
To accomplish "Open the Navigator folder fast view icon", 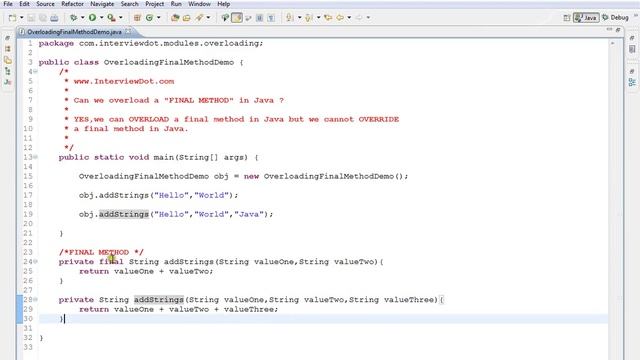I will pyautogui.click(x=8, y=60).
